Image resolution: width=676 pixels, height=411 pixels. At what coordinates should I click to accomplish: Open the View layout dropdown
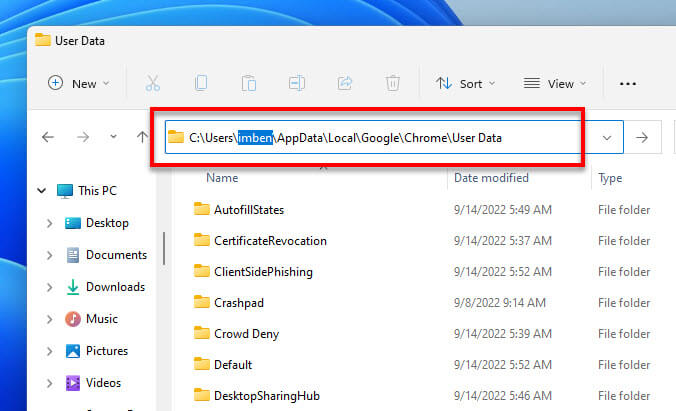pos(555,83)
